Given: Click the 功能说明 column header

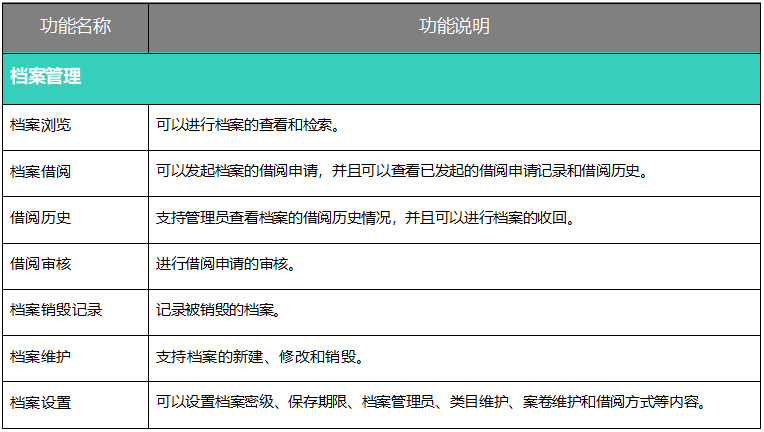Looking at the screenshot, I should coord(454,27).
